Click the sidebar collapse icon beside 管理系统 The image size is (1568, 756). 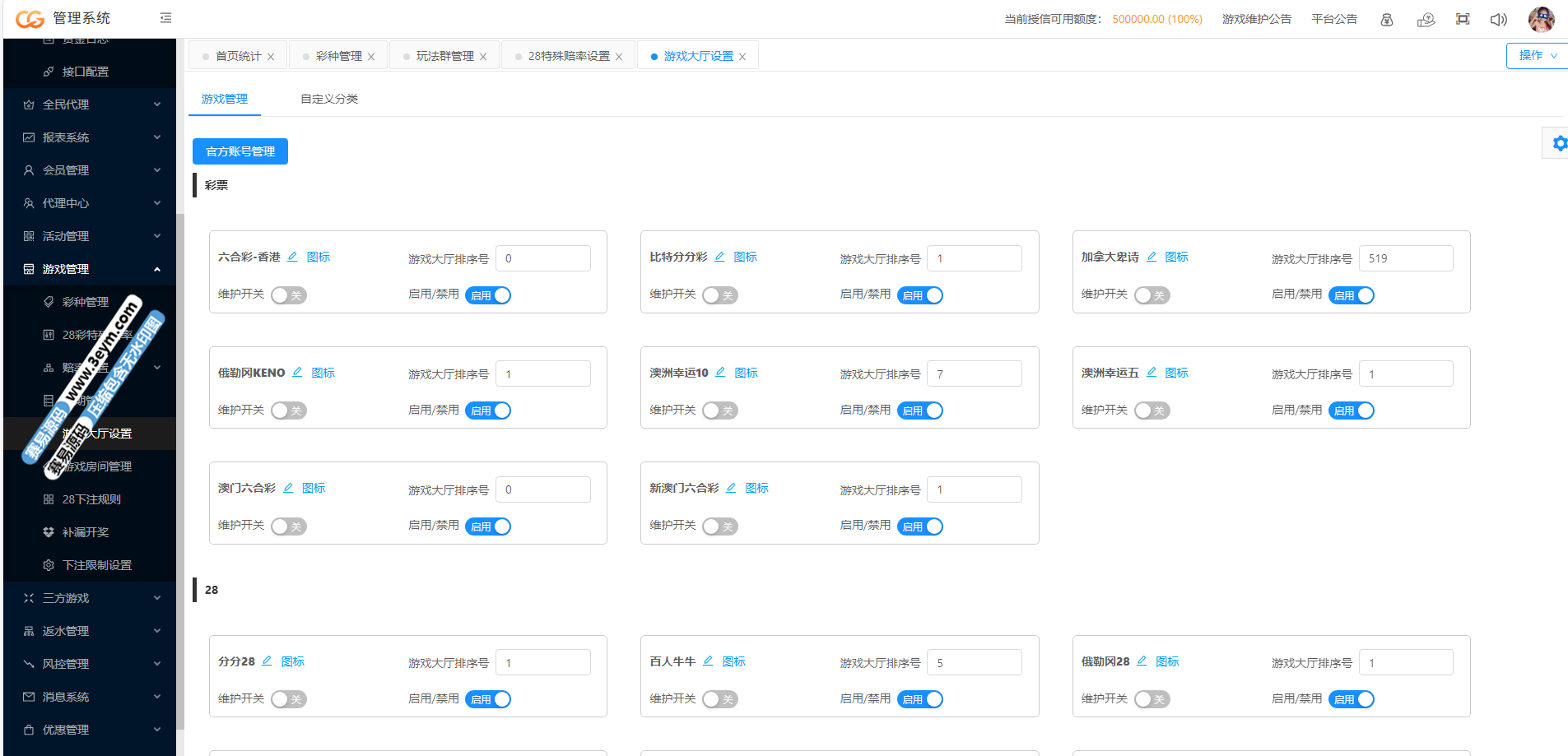pos(165,18)
